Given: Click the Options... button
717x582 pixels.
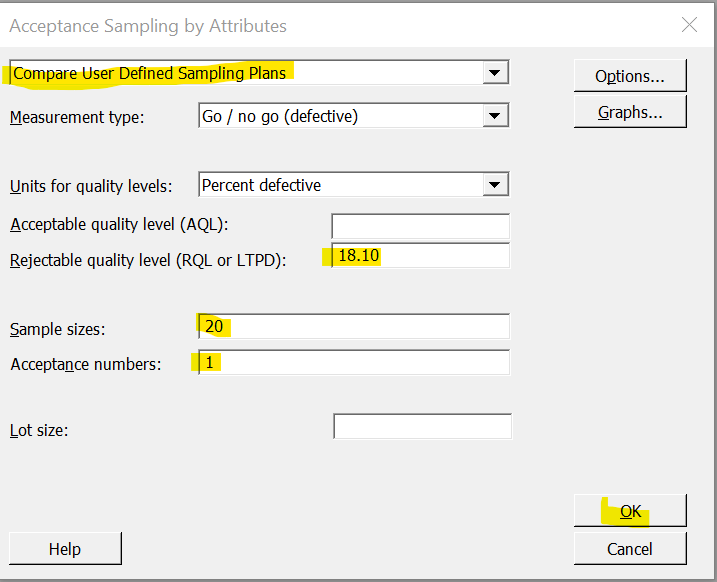Looking at the screenshot, I should (x=629, y=76).
